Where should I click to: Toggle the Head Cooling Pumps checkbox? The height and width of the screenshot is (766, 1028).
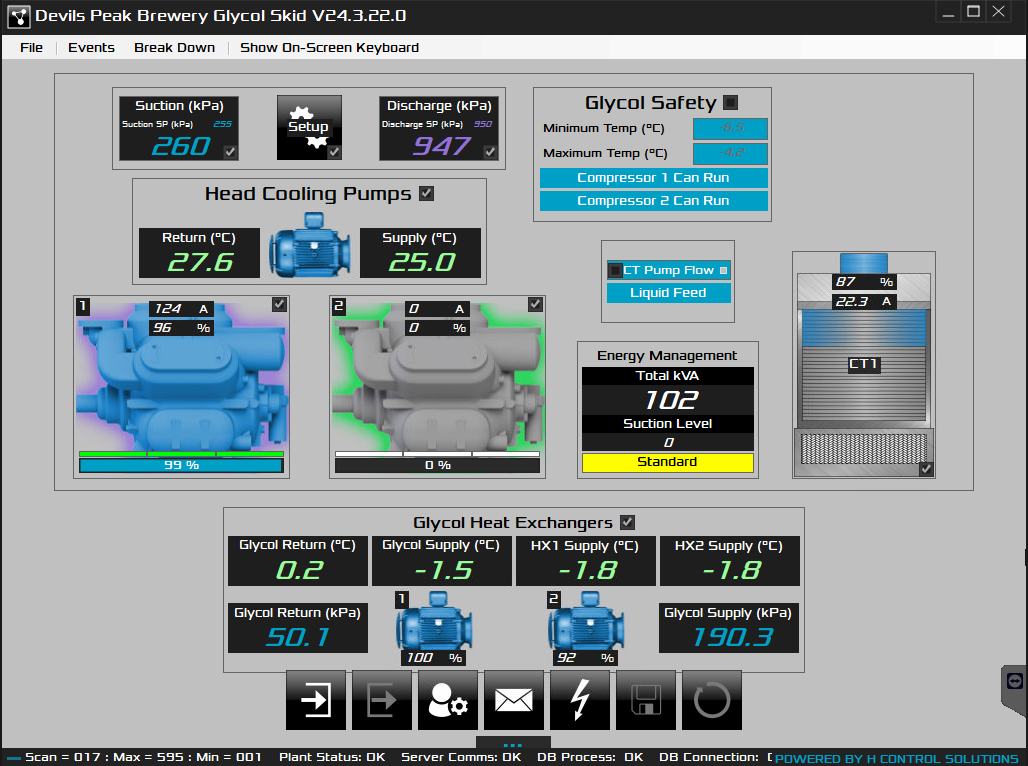click(x=426, y=193)
